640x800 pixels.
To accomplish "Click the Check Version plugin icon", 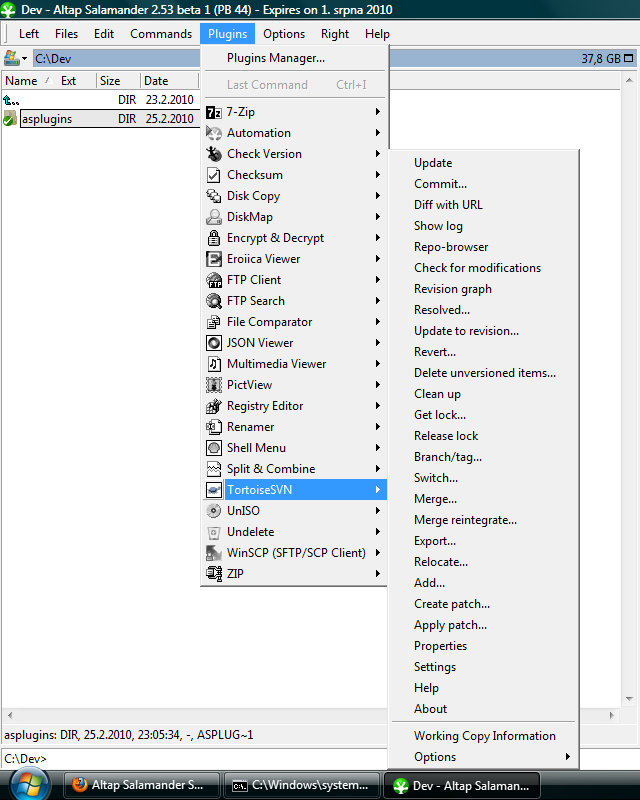I will point(213,154).
